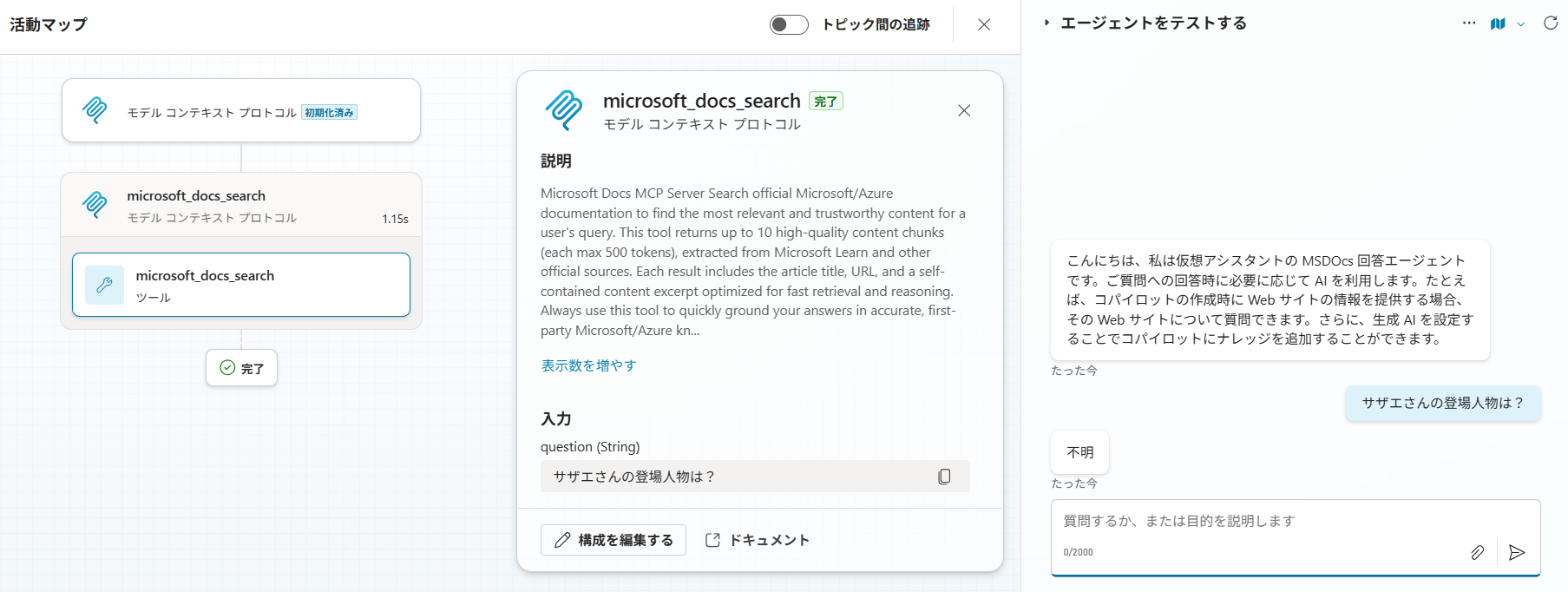This screenshot has width=1568, height=592.
Task: Restart the test conversation with the refresh icon
Action: (1551, 23)
